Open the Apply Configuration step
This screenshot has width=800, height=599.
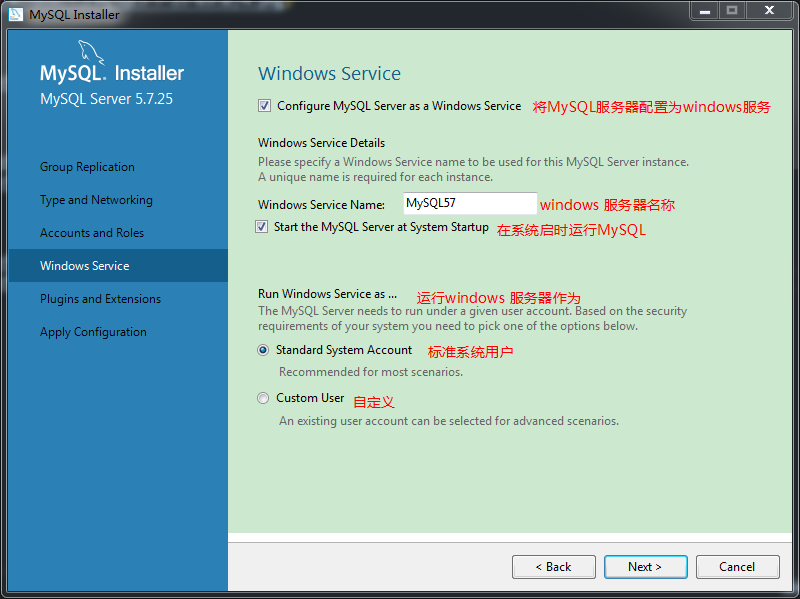coord(93,332)
